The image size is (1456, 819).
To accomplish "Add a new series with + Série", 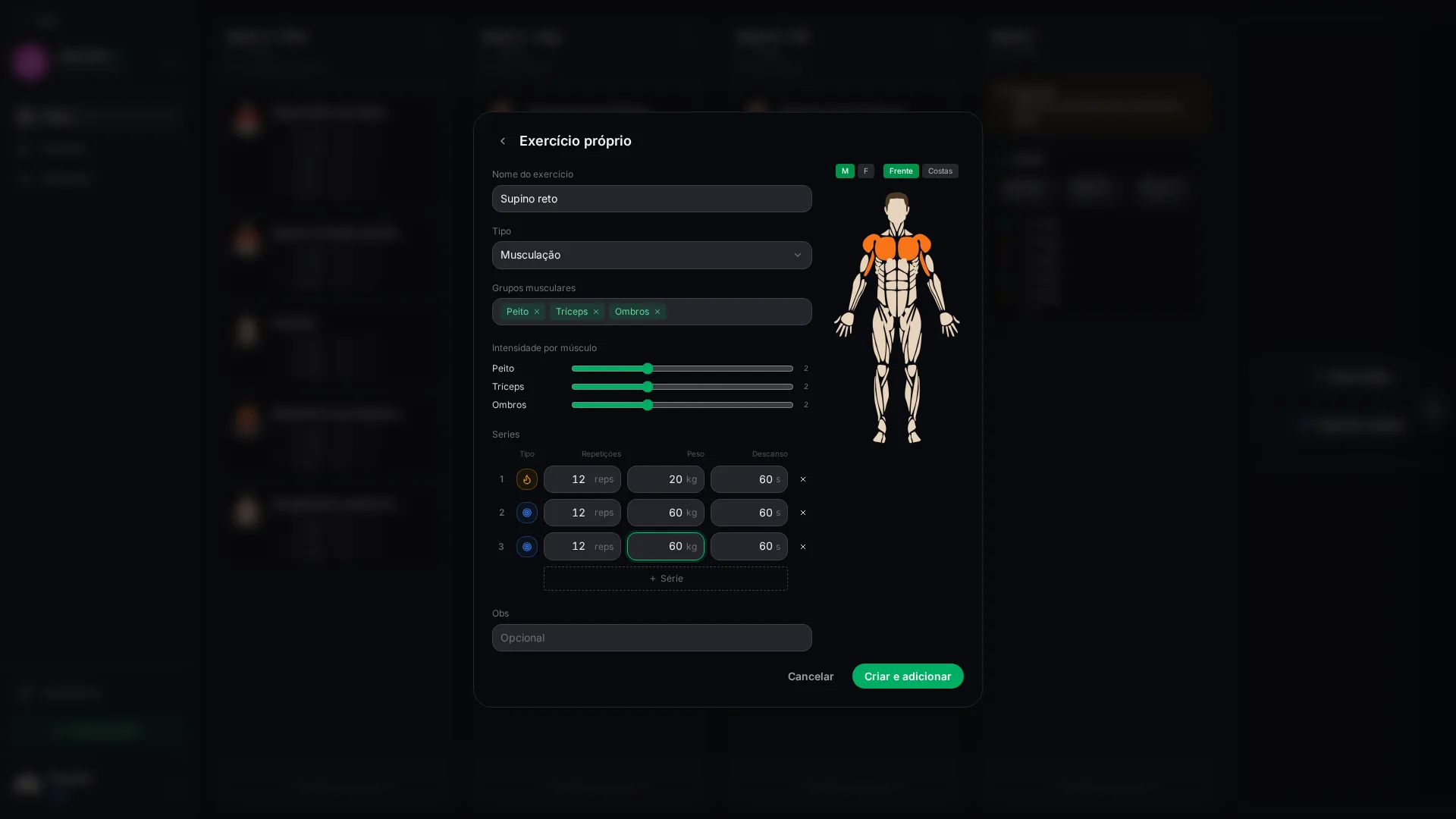I will point(666,579).
